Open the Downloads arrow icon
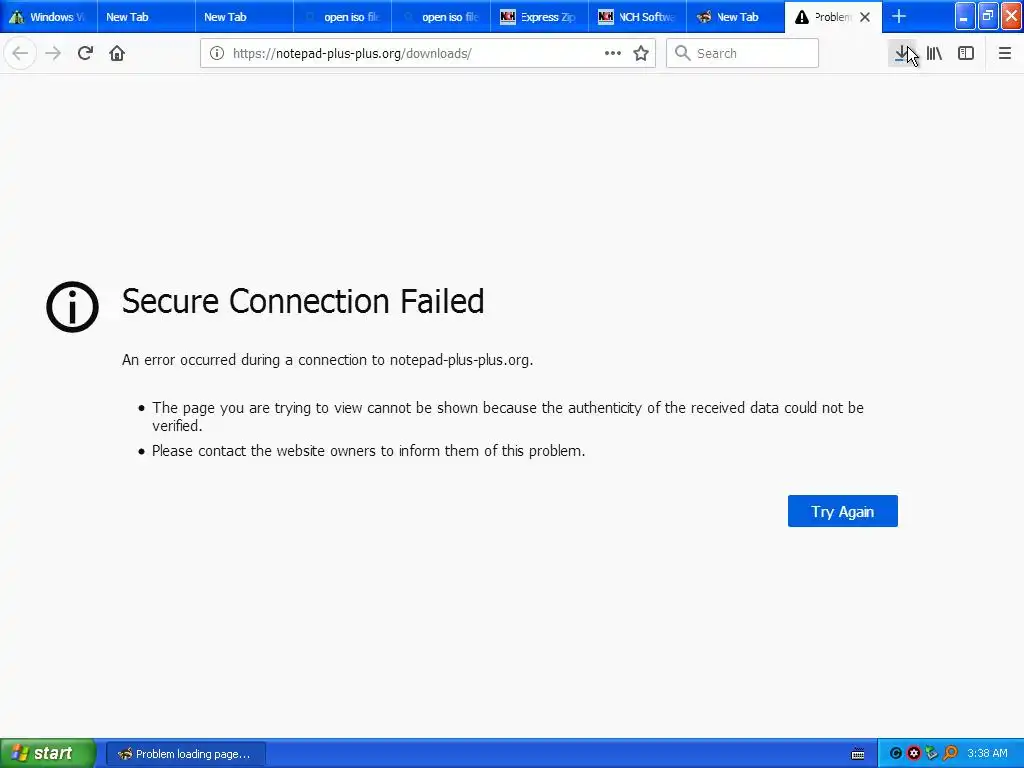Image resolution: width=1024 pixels, height=768 pixels. click(x=902, y=53)
